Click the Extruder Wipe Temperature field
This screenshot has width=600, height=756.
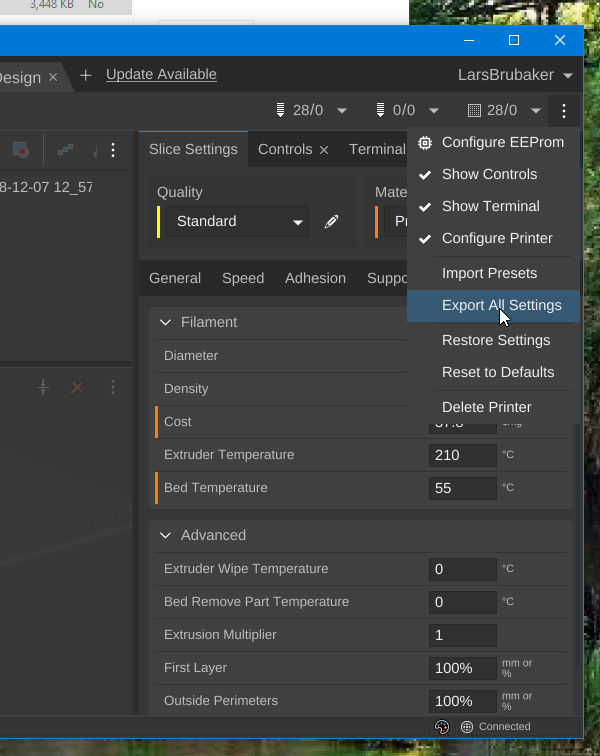pyautogui.click(x=463, y=569)
